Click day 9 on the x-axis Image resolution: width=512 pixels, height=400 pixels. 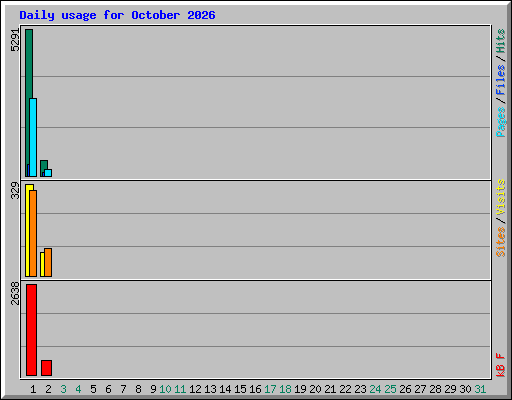click(x=153, y=389)
